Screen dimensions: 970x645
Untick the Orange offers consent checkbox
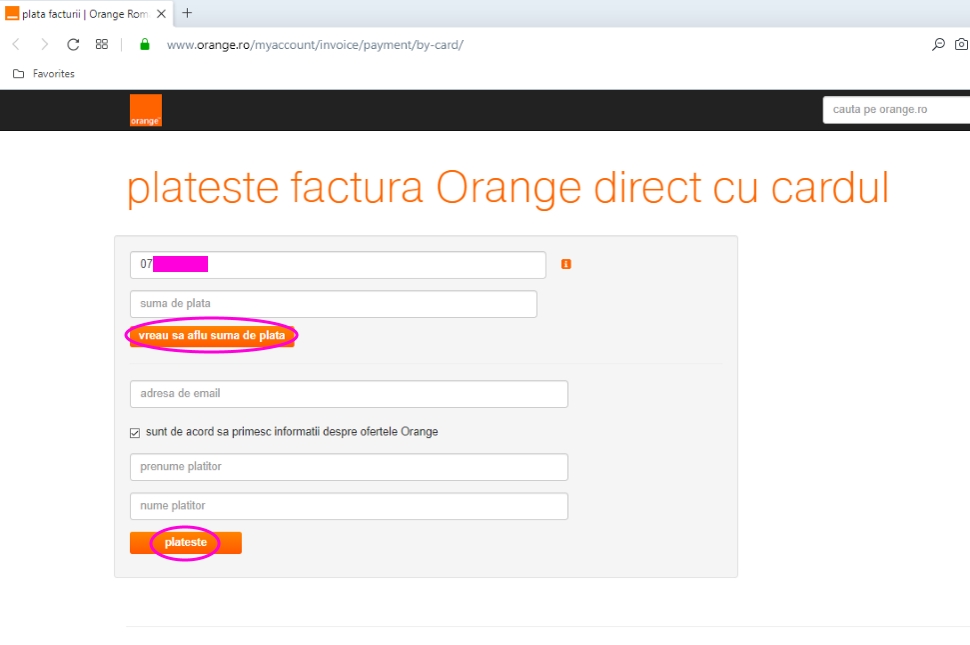pyautogui.click(x=135, y=433)
